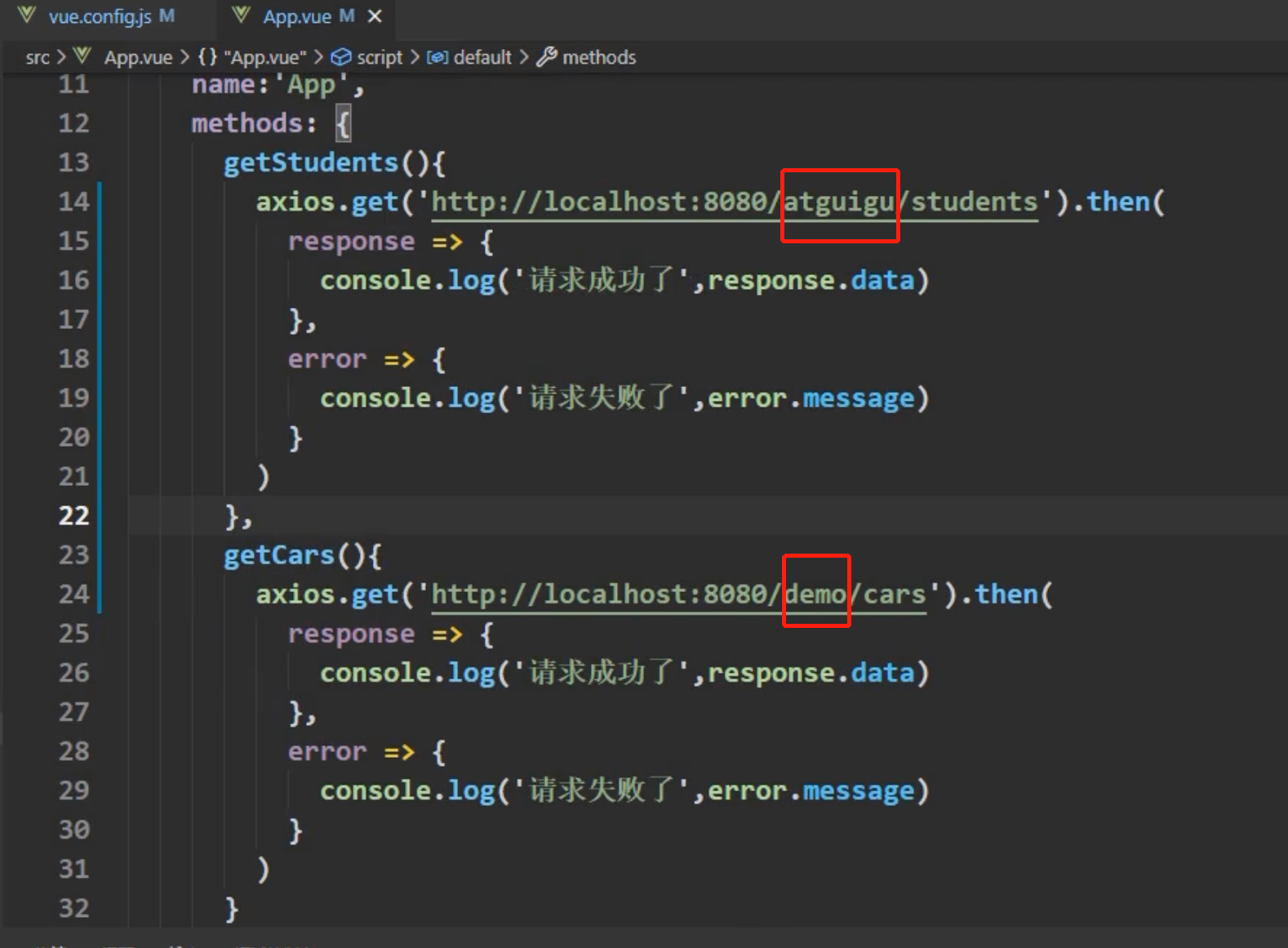The width and height of the screenshot is (1288, 948).
Task: Click 'App' string on line 11
Action: 311,85
